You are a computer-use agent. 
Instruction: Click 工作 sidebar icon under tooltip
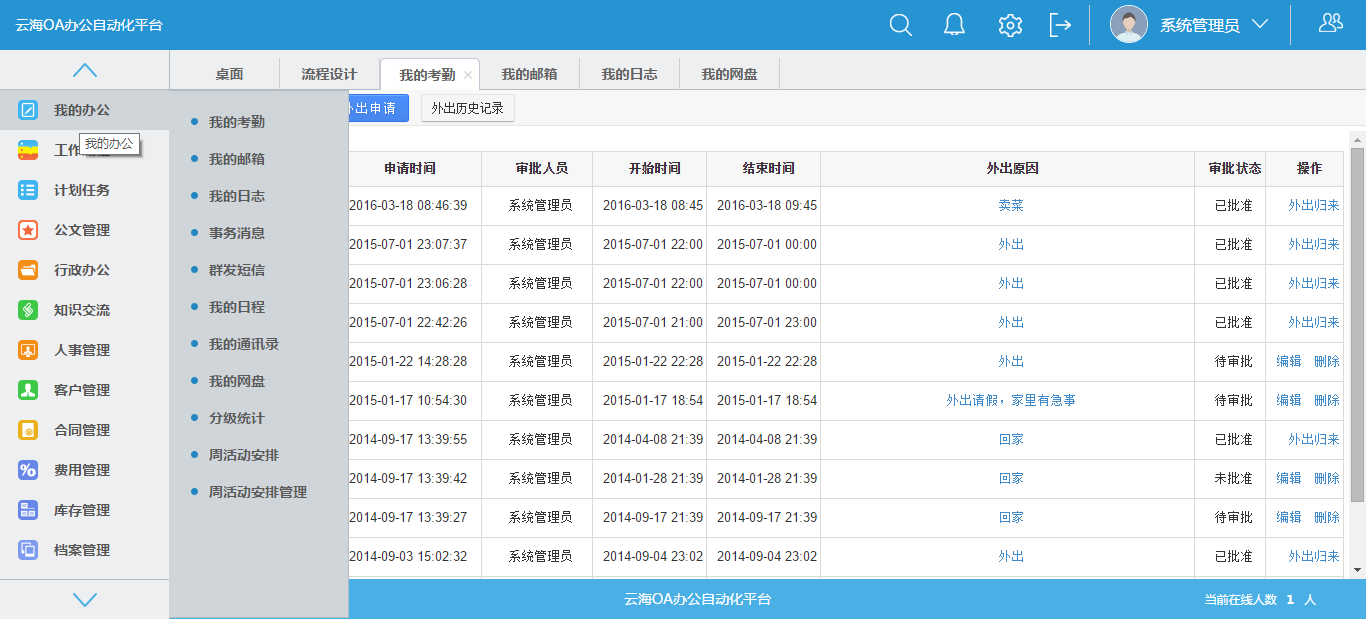pyautogui.click(x=28, y=150)
